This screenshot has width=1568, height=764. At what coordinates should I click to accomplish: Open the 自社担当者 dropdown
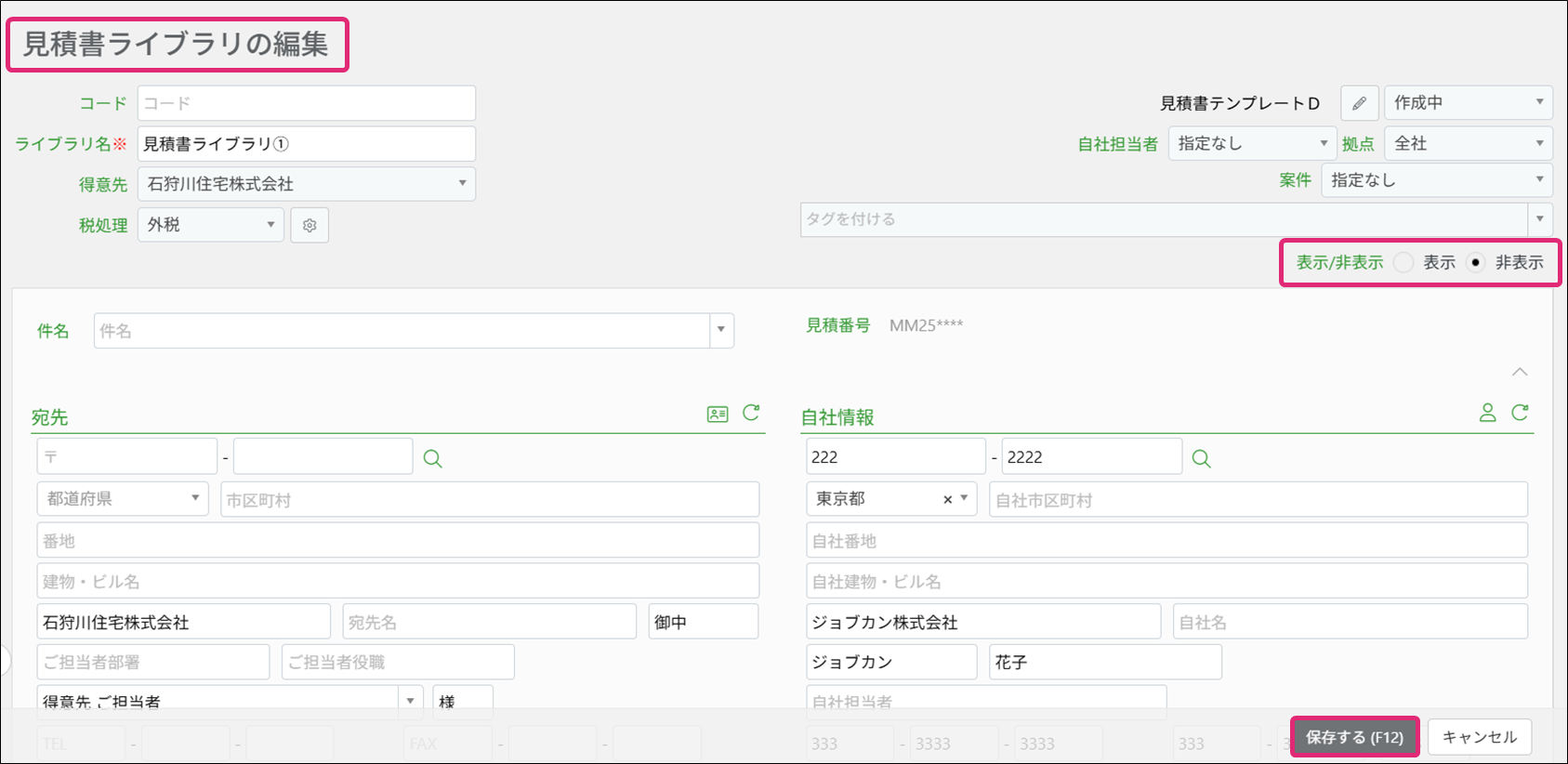pos(1251,144)
